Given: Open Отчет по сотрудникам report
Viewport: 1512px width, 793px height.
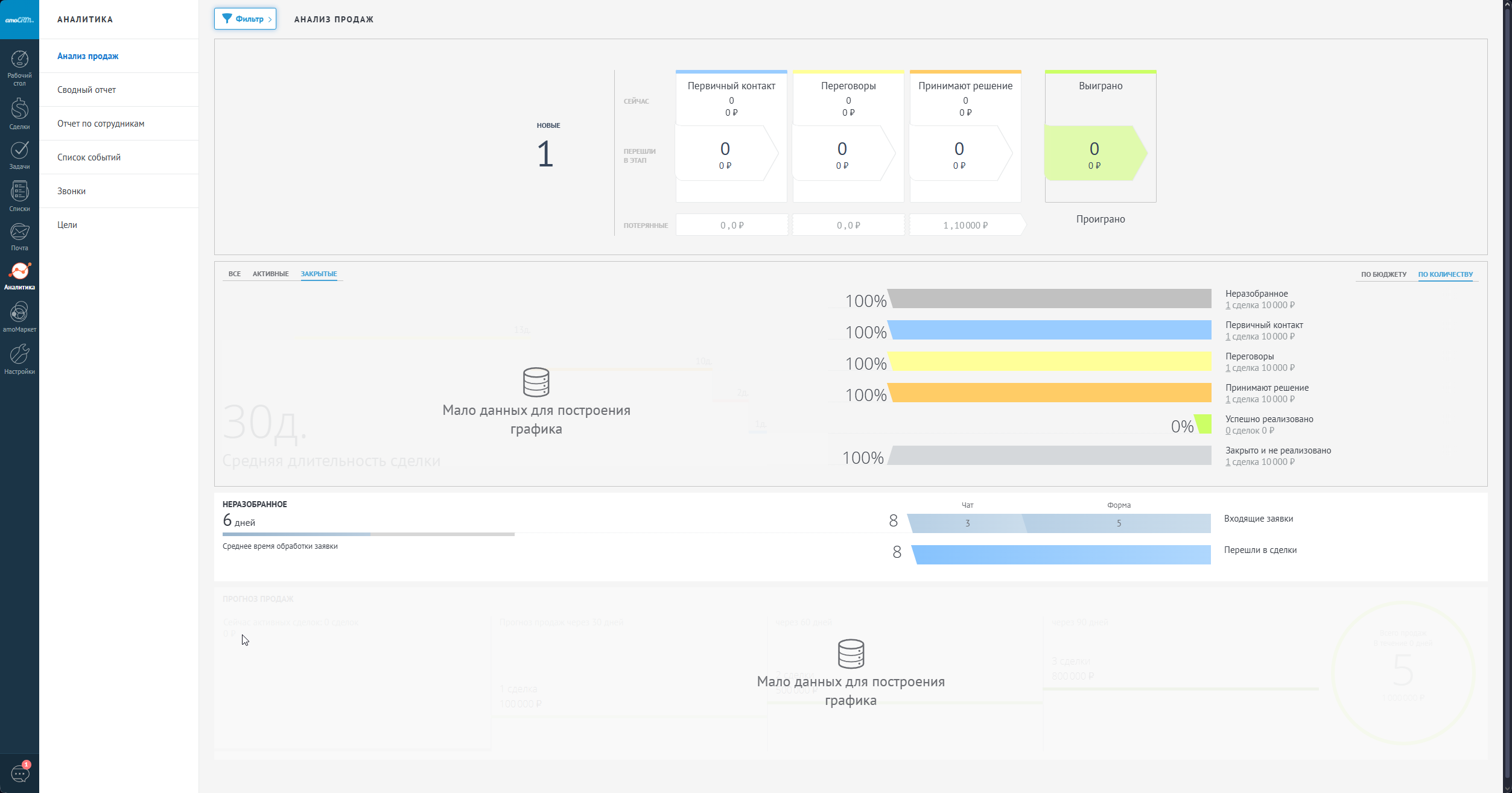Looking at the screenshot, I should pos(101,124).
